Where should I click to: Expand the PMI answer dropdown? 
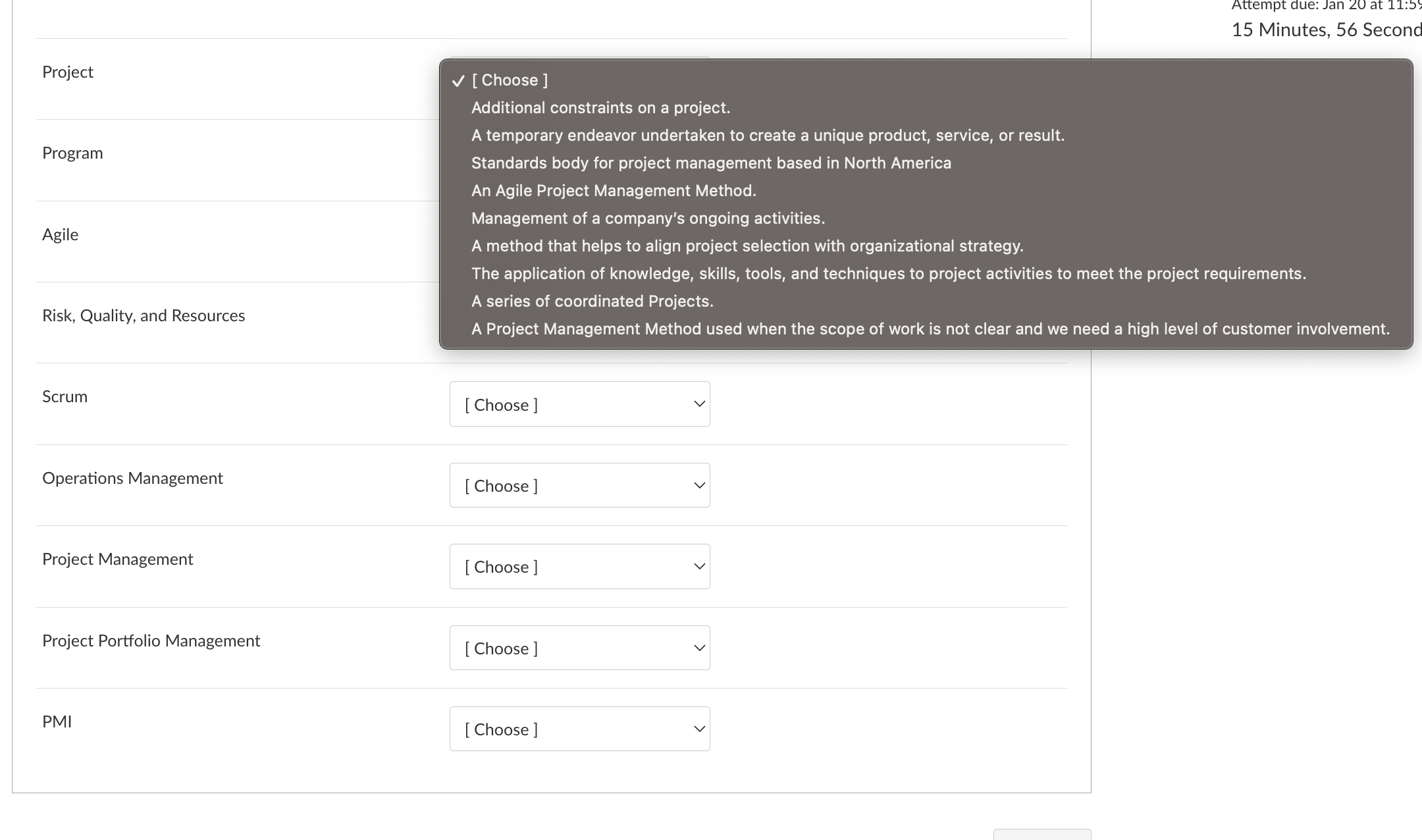click(579, 729)
